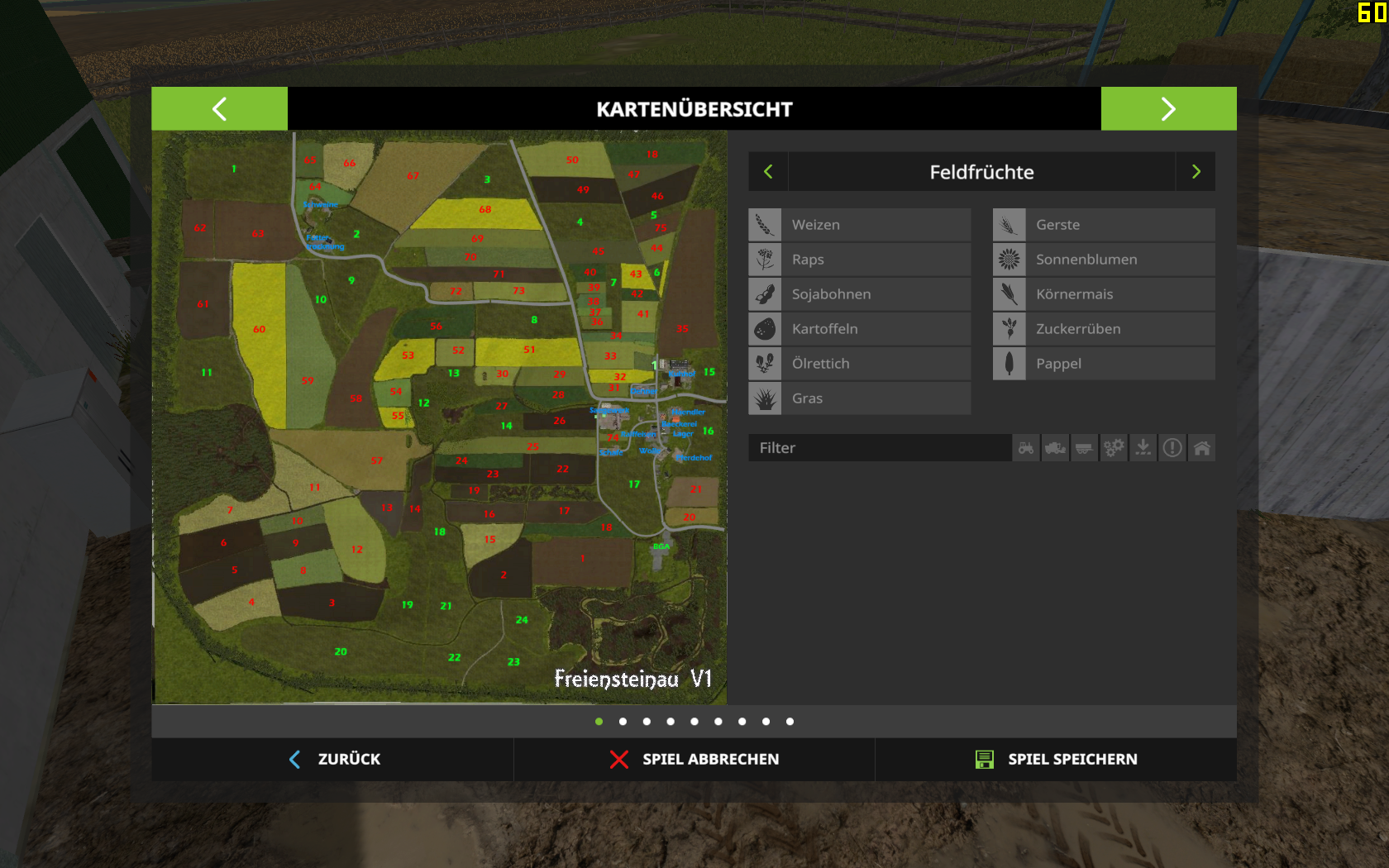Click the Feldfrüchte category heading
This screenshot has height=868, width=1389.
click(981, 172)
